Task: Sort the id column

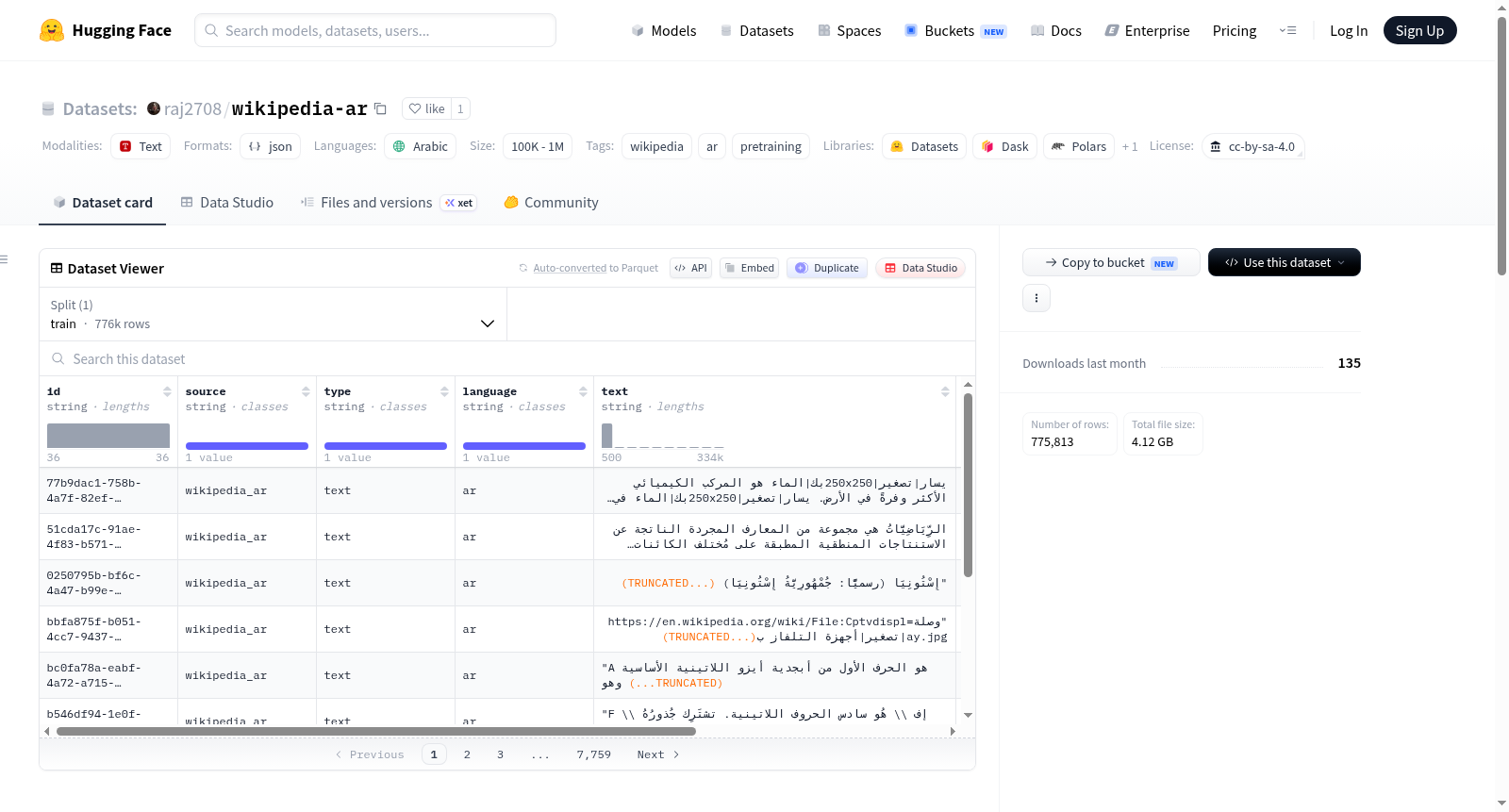Action: [x=167, y=391]
